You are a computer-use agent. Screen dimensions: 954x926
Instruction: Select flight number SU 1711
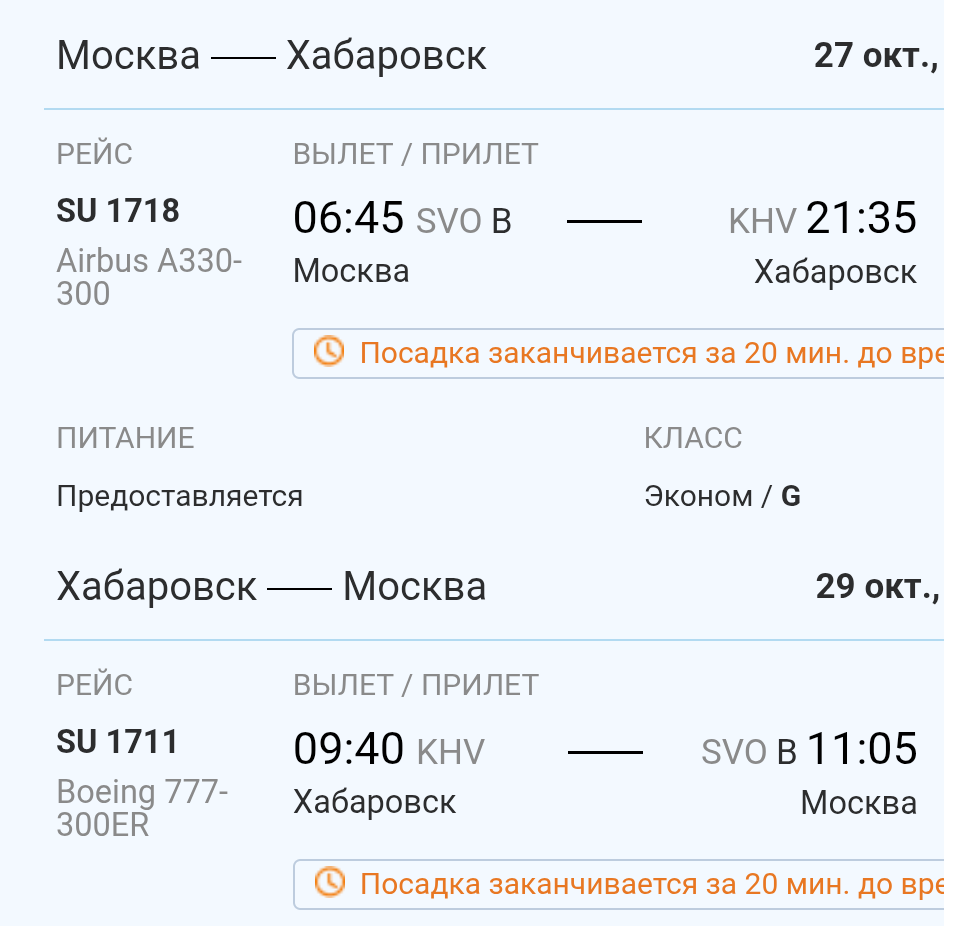point(118,742)
